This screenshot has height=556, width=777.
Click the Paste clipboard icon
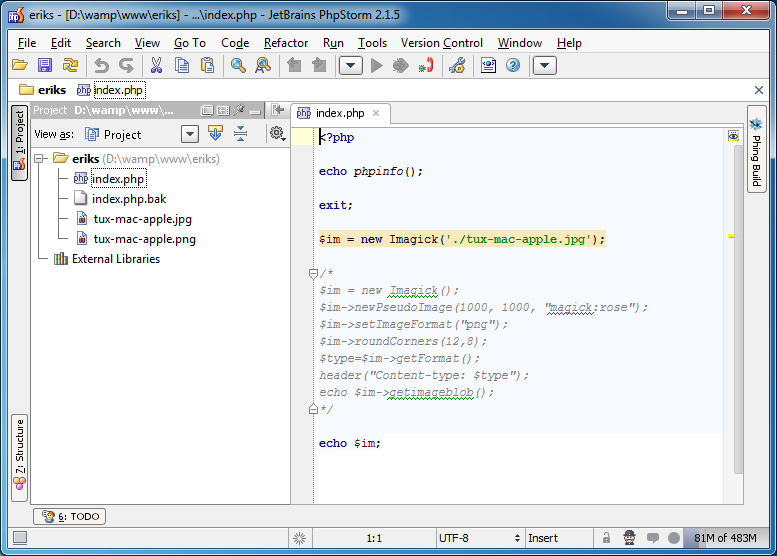(x=207, y=65)
